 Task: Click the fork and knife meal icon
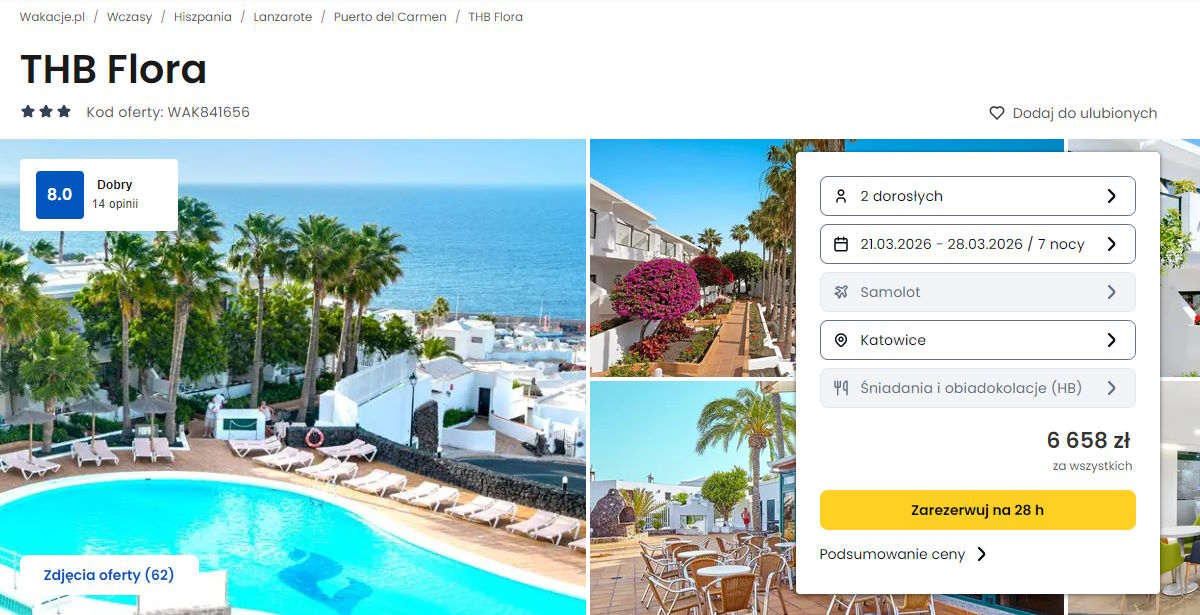click(x=841, y=388)
